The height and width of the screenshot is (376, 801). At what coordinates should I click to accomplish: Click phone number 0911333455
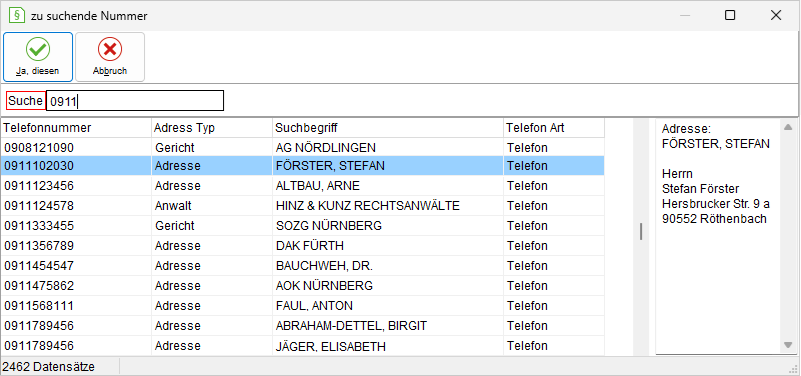[x=39, y=226]
